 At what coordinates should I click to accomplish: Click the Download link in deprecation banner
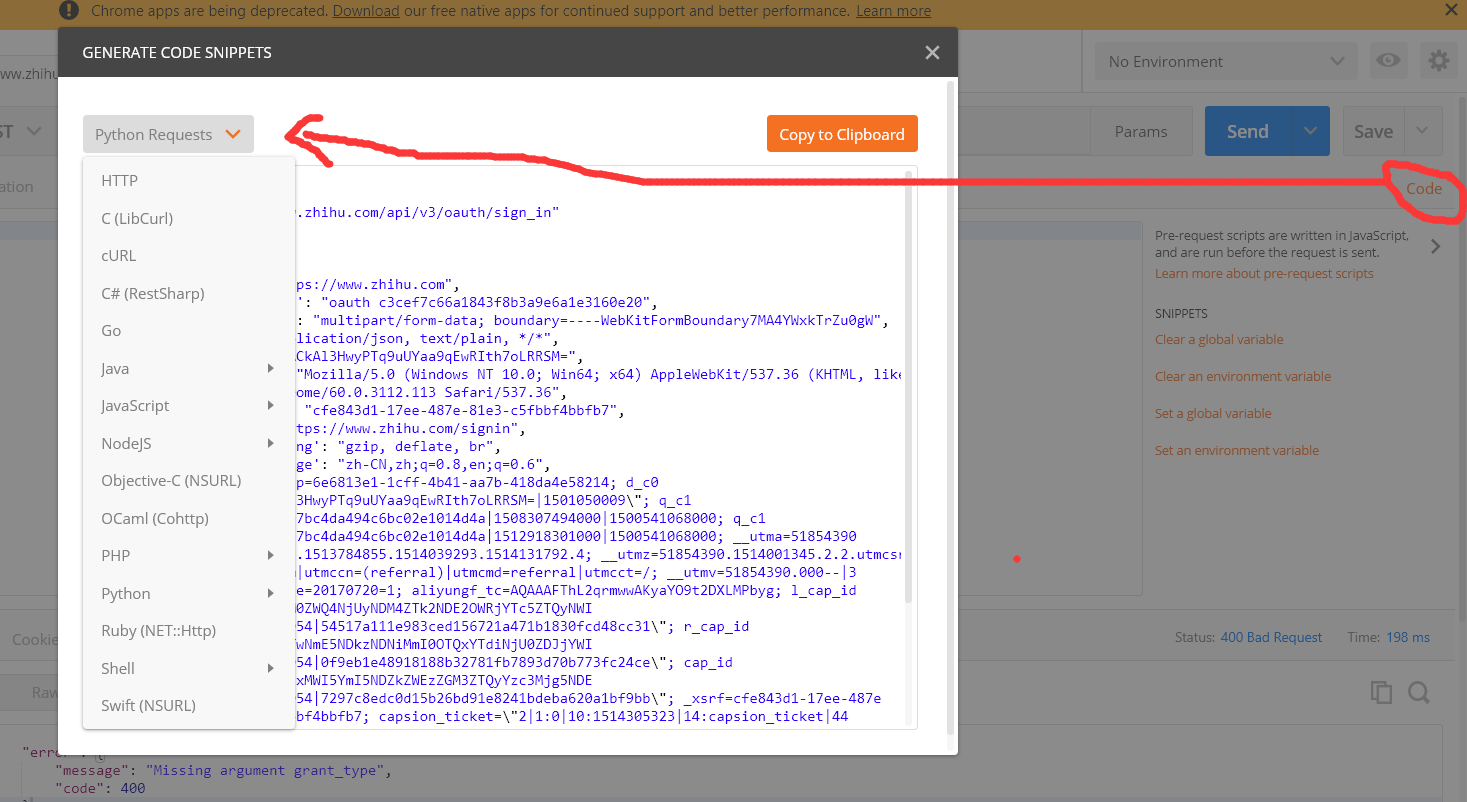pos(366,11)
